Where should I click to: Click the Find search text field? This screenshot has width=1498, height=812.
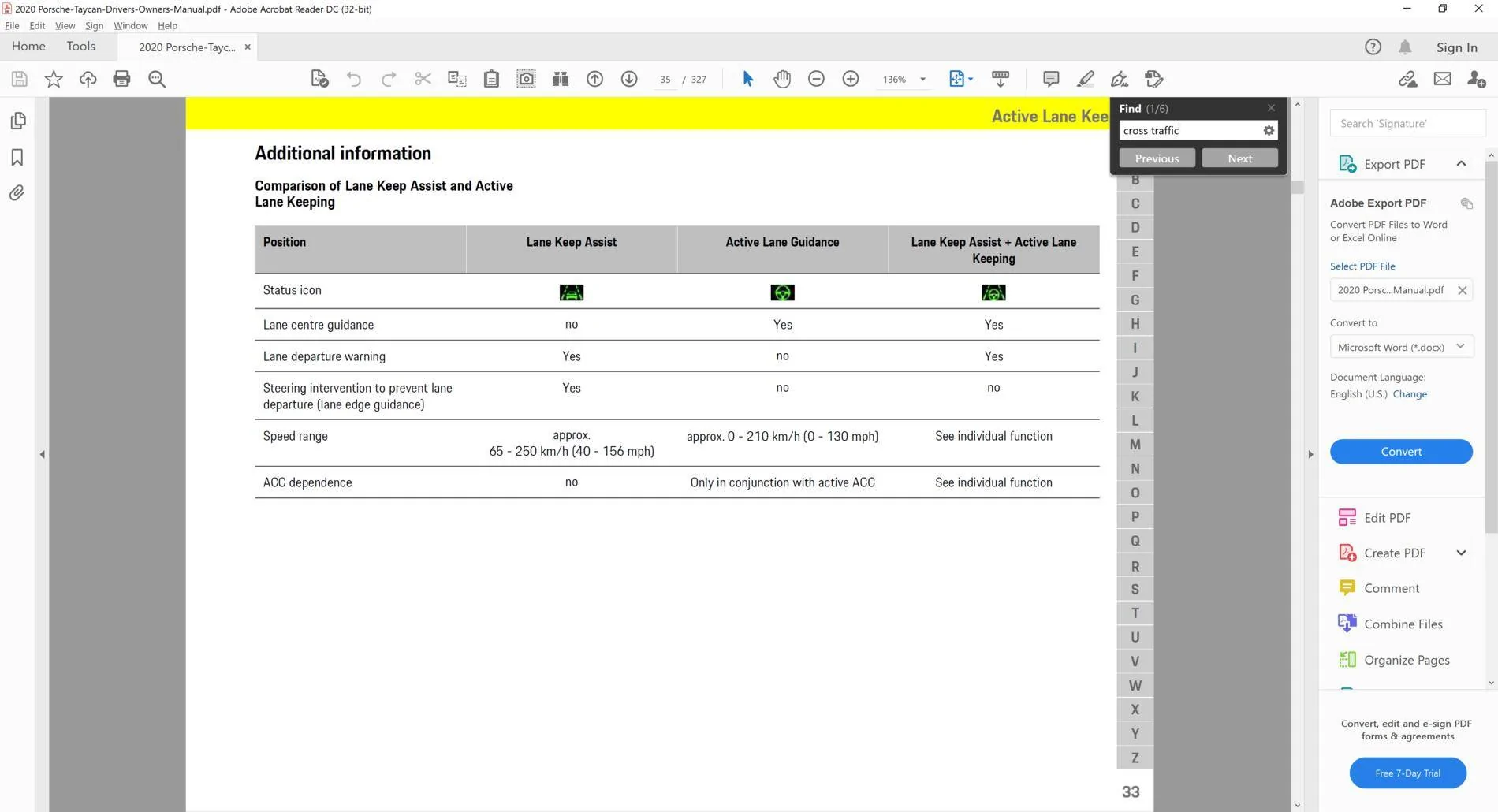[x=1189, y=131]
